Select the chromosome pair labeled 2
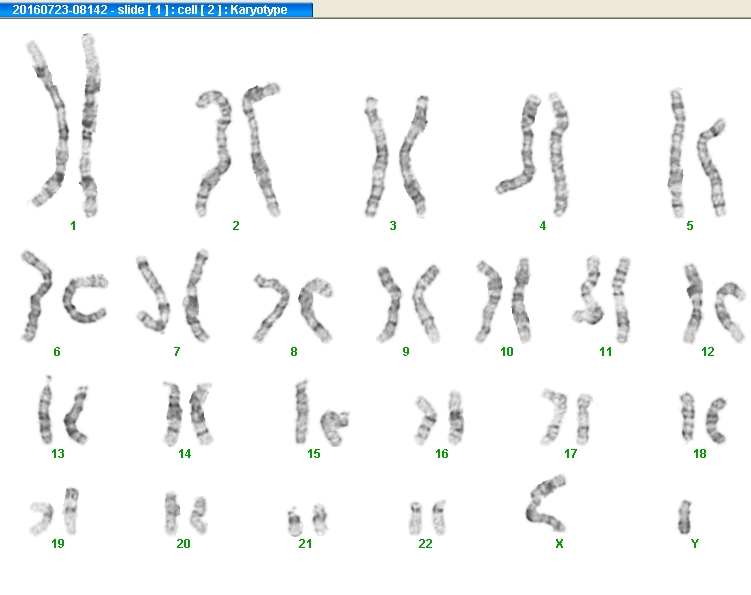The width and height of the screenshot is (751, 595). click(x=238, y=150)
